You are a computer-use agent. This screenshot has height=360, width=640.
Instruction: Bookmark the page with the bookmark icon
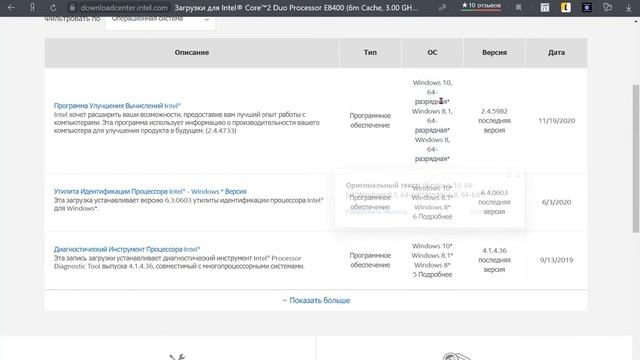[x=518, y=7]
